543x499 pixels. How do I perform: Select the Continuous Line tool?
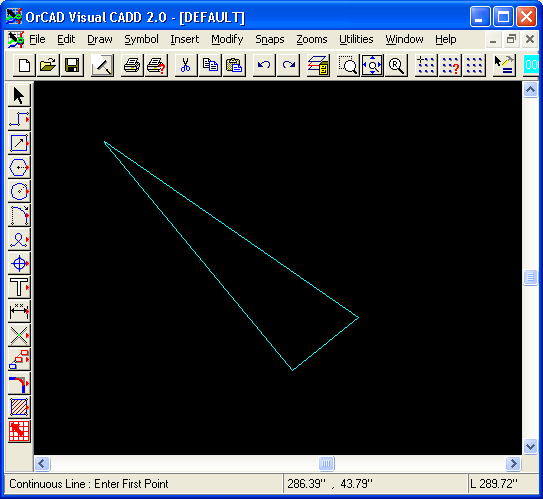click(19, 119)
